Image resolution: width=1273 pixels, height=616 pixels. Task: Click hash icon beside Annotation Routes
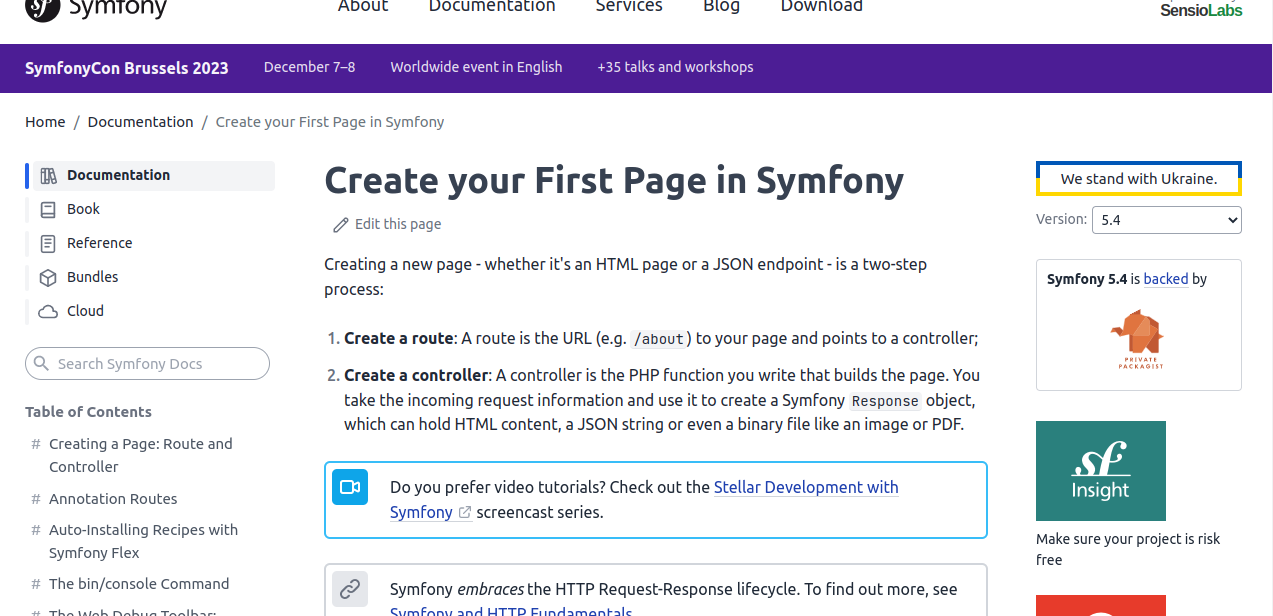(36, 499)
